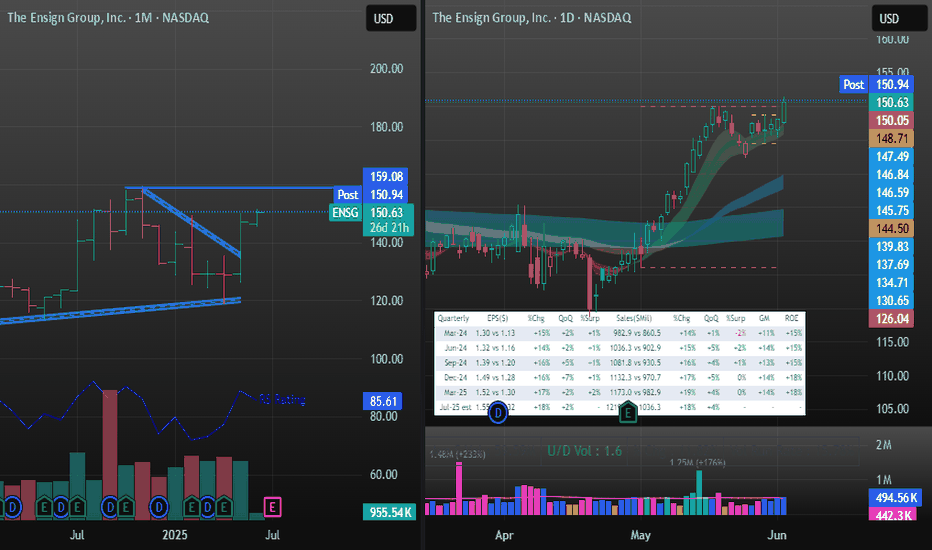Screen dimensions: 932x550
Task: Click the 982.9 vs 860.5 sales cell
Action: click(637, 334)
